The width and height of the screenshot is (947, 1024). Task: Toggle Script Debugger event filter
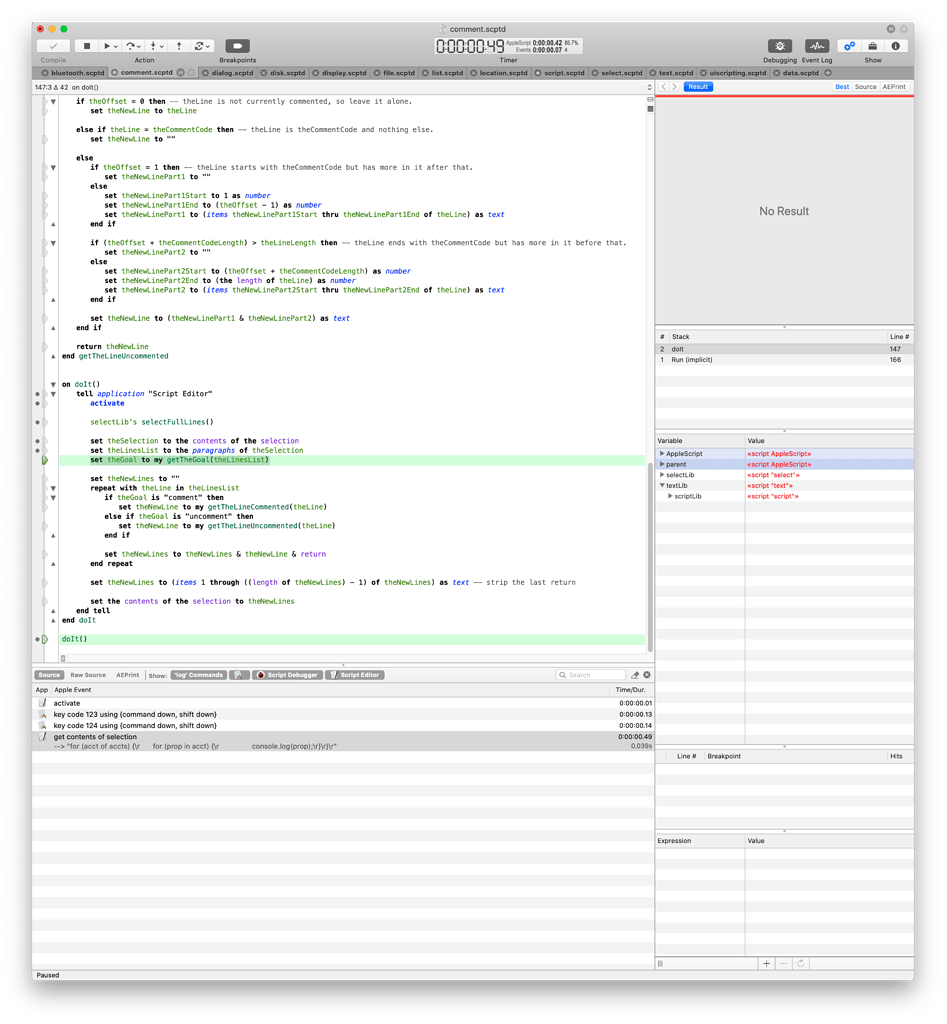coord(287,675)
